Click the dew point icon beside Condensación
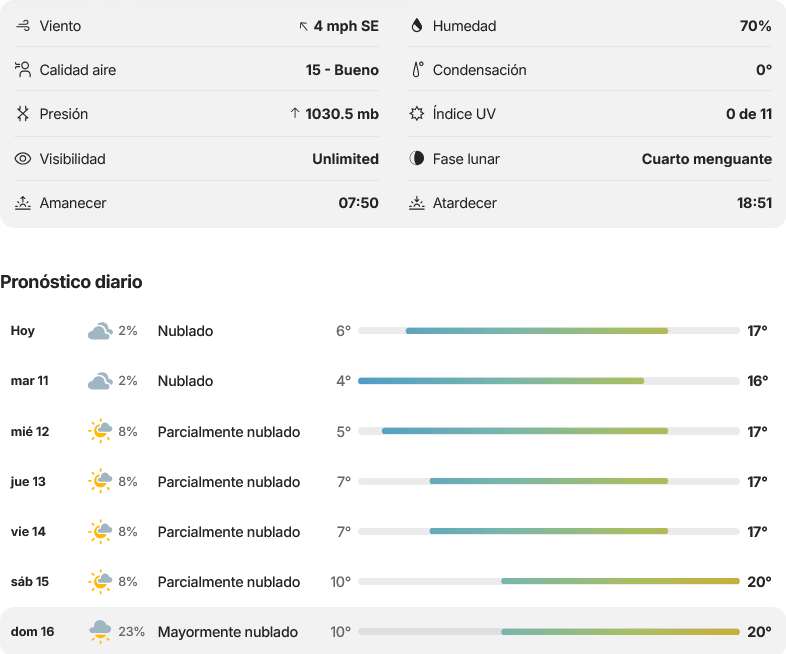786x654 pixels. click(x=417, y=70)
